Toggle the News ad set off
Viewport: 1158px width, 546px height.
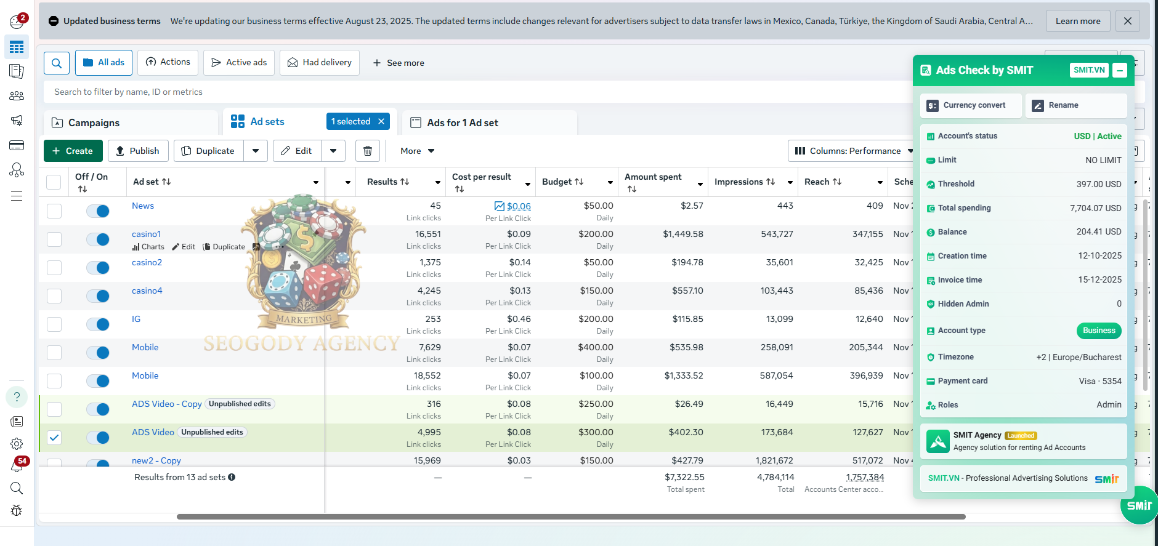pos(97,211)
